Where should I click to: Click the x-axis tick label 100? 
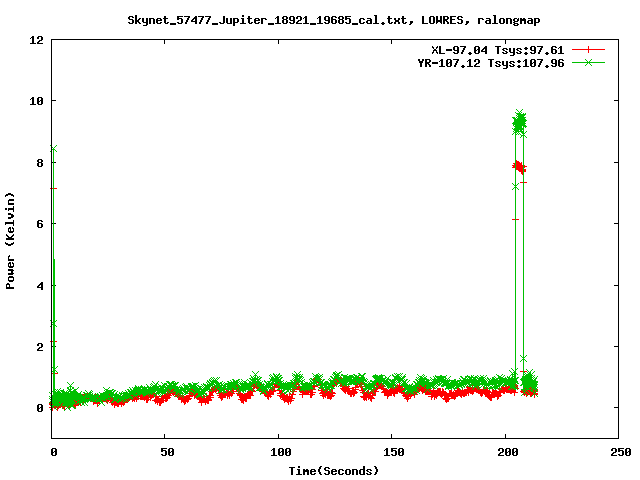click(x=281, y=452)
